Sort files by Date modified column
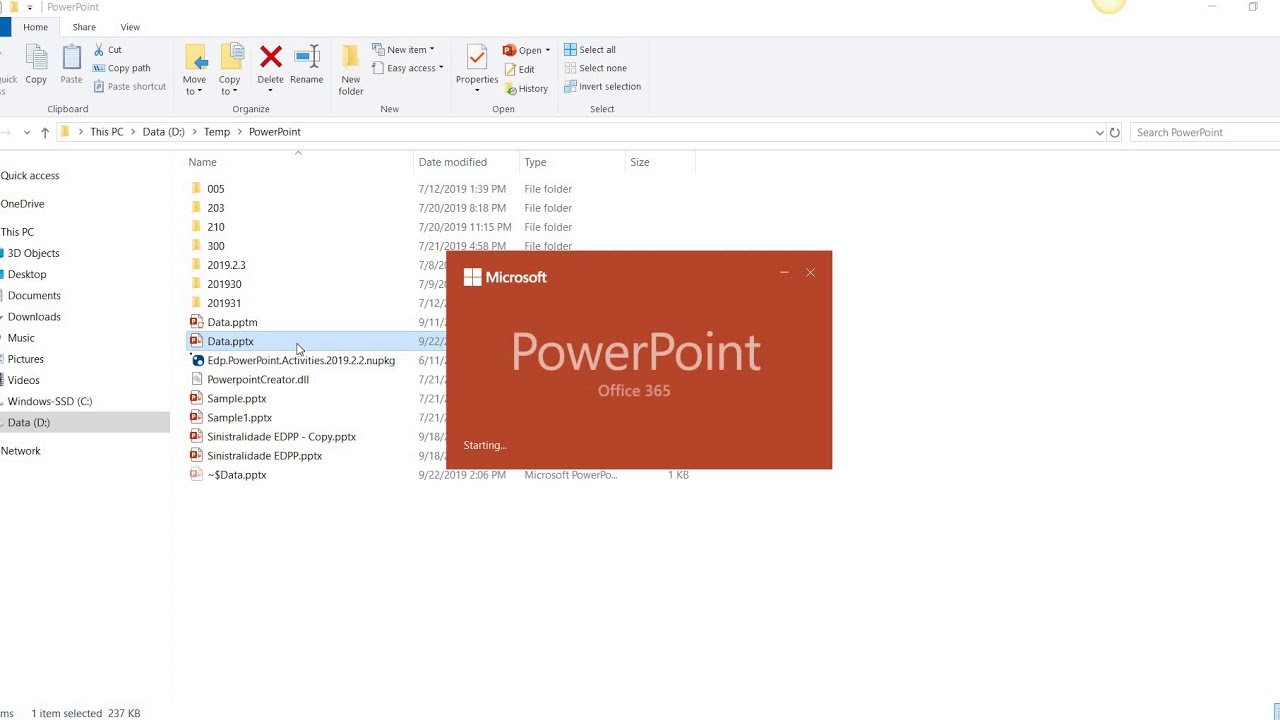The width and height of the screenshot is (1280, 720). click(x=452, y=162)
